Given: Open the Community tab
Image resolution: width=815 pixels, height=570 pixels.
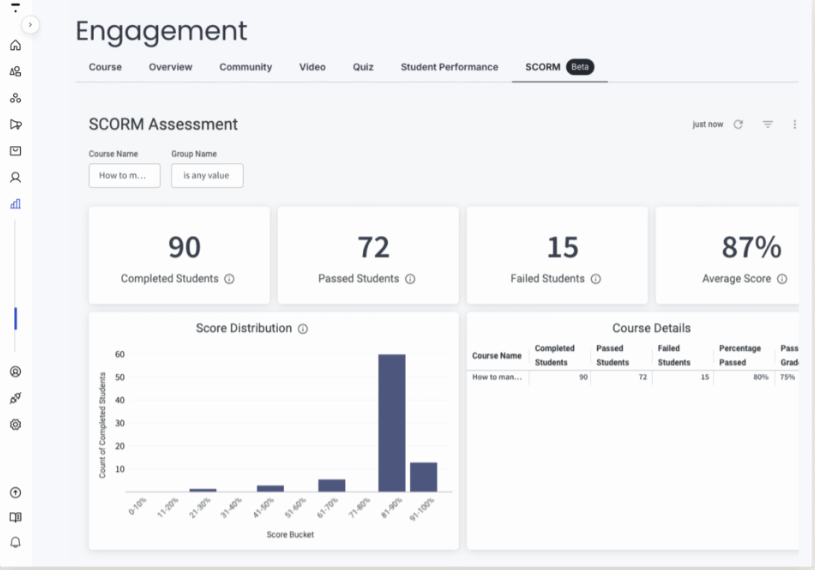Looking at the screenshot, I should pos(245,67).
